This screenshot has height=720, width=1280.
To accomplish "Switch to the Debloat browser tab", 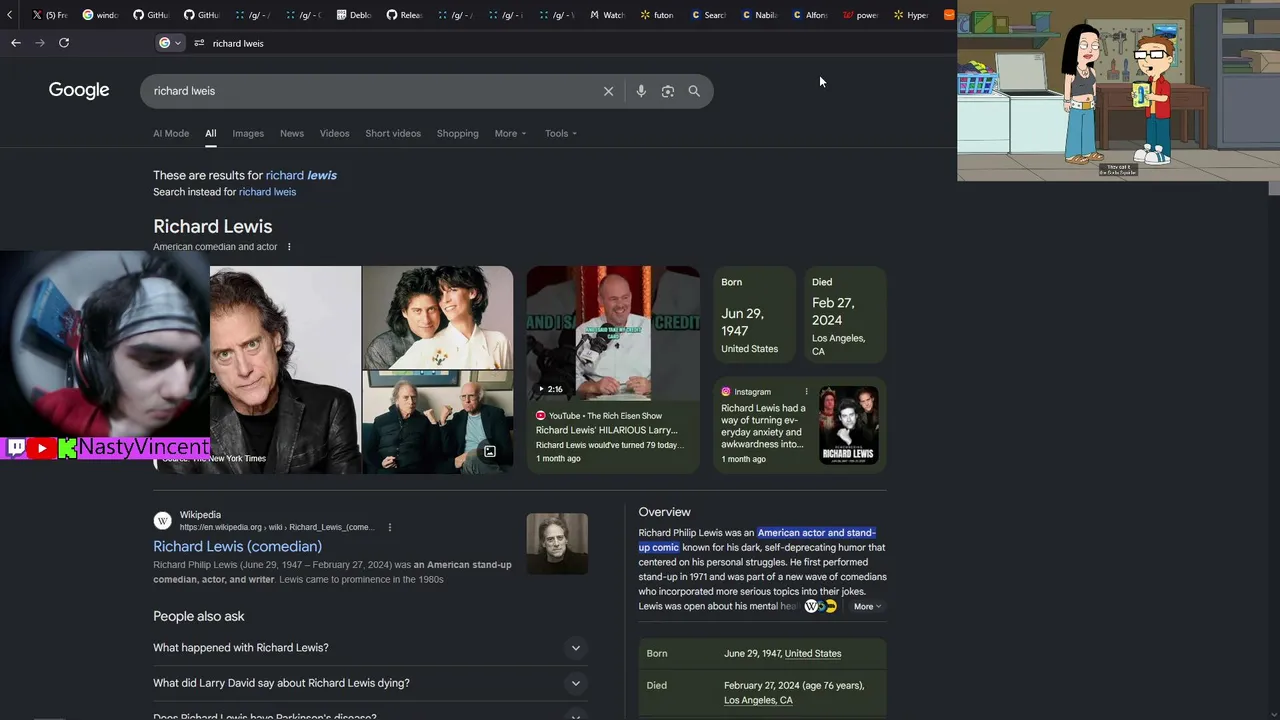I will 353,15.
